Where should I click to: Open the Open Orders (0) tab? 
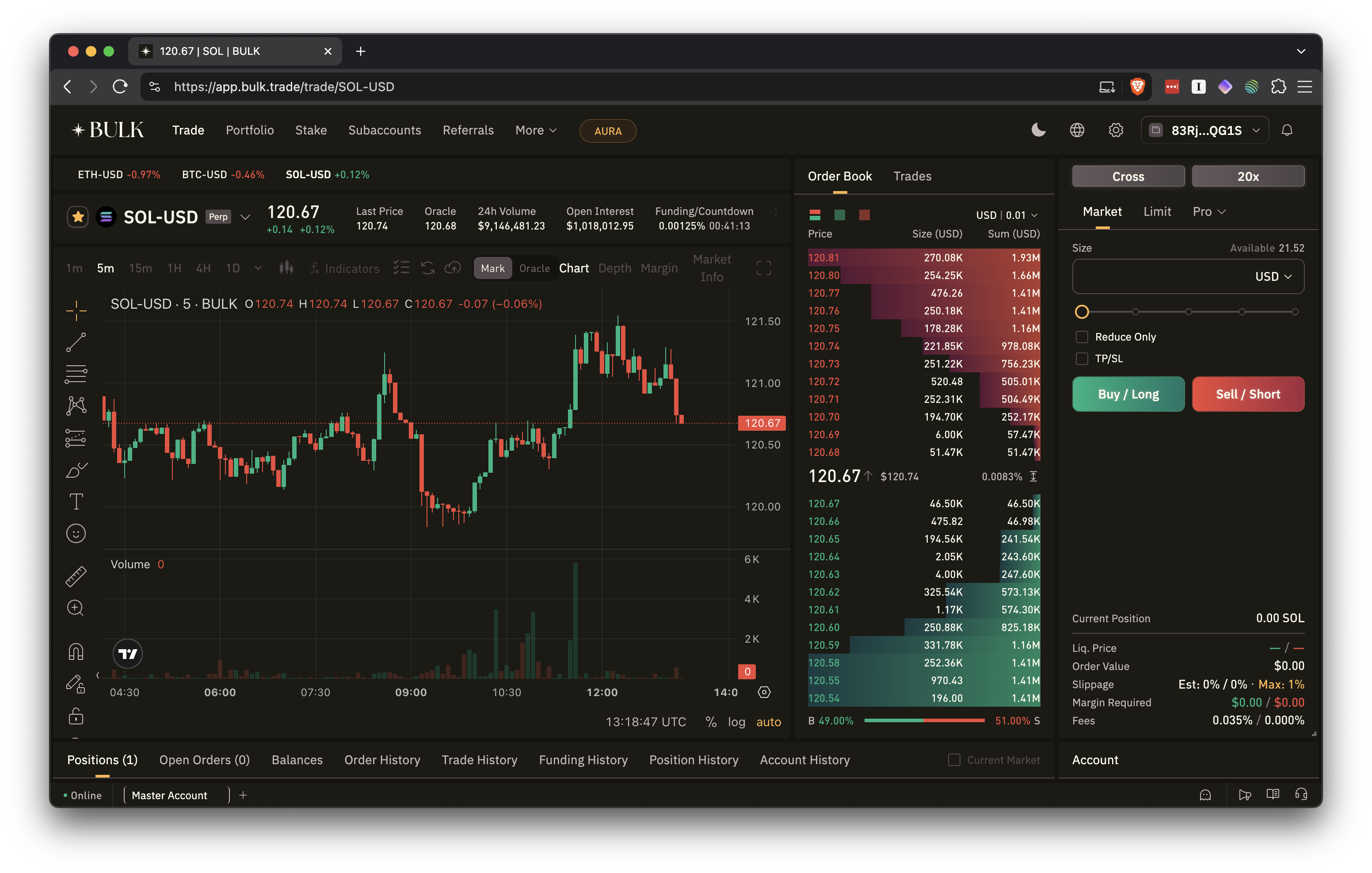[x=205, y=760]
